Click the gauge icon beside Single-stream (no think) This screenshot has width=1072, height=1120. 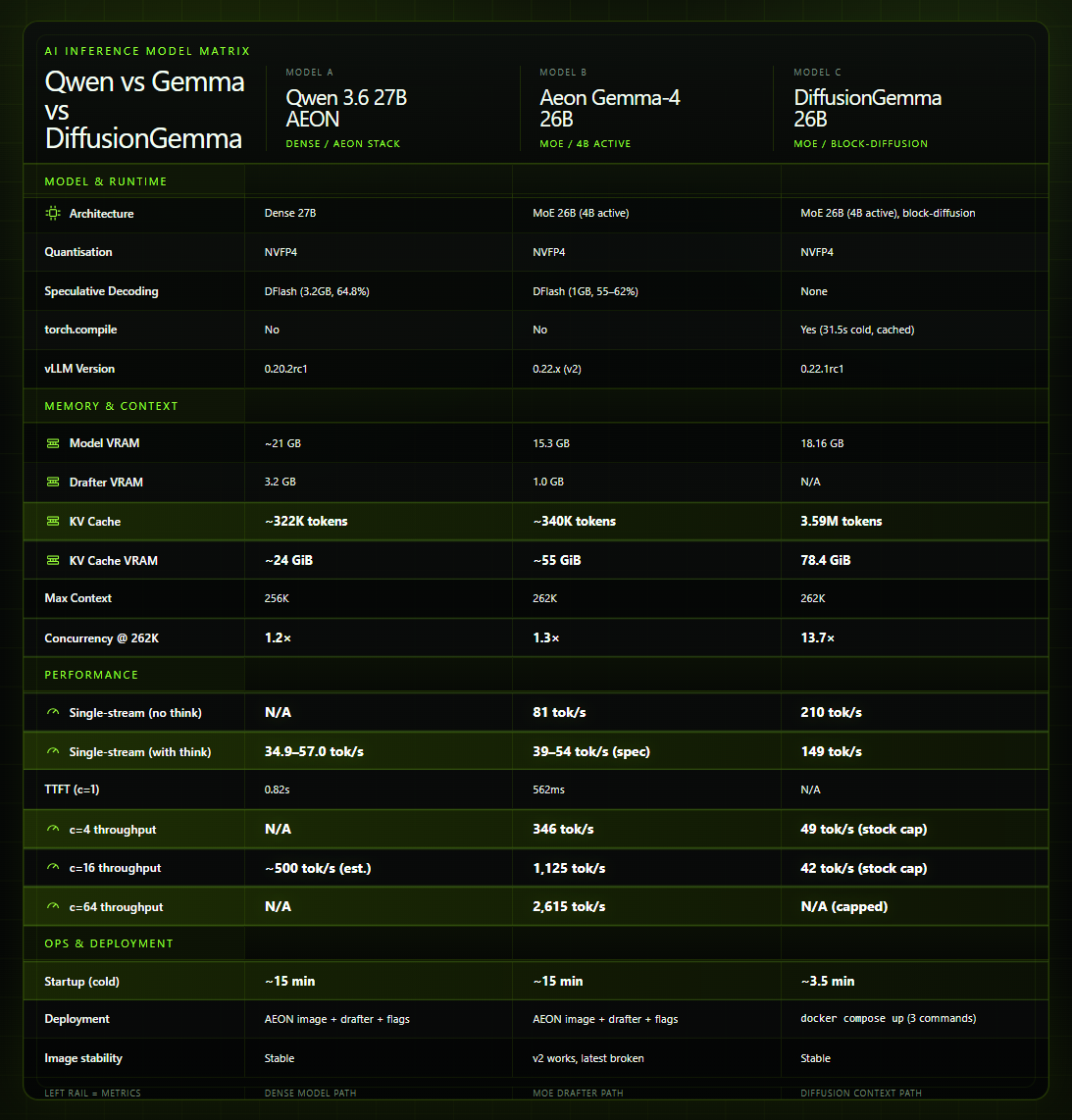(53, 712)
